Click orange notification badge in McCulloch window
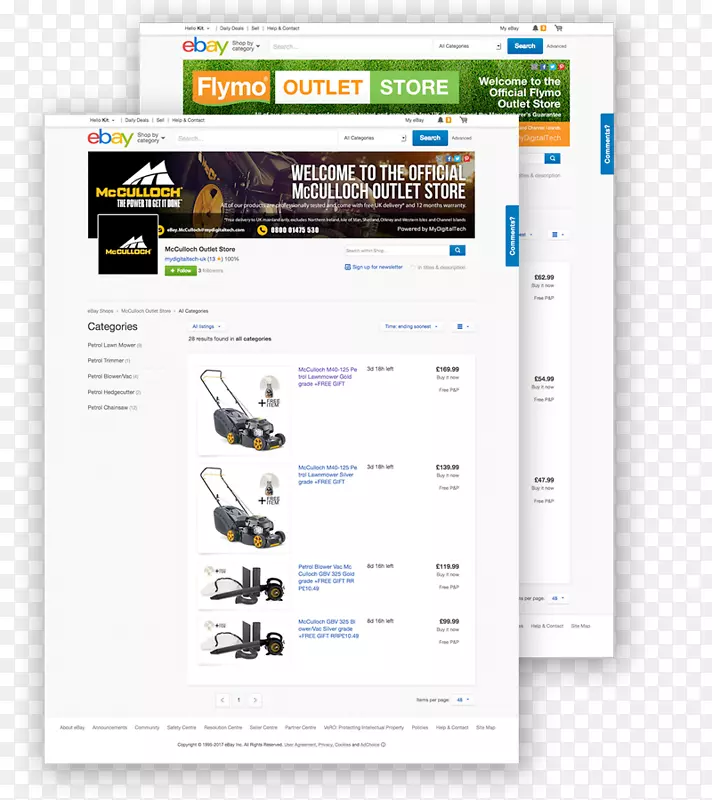 click(448, 120)
